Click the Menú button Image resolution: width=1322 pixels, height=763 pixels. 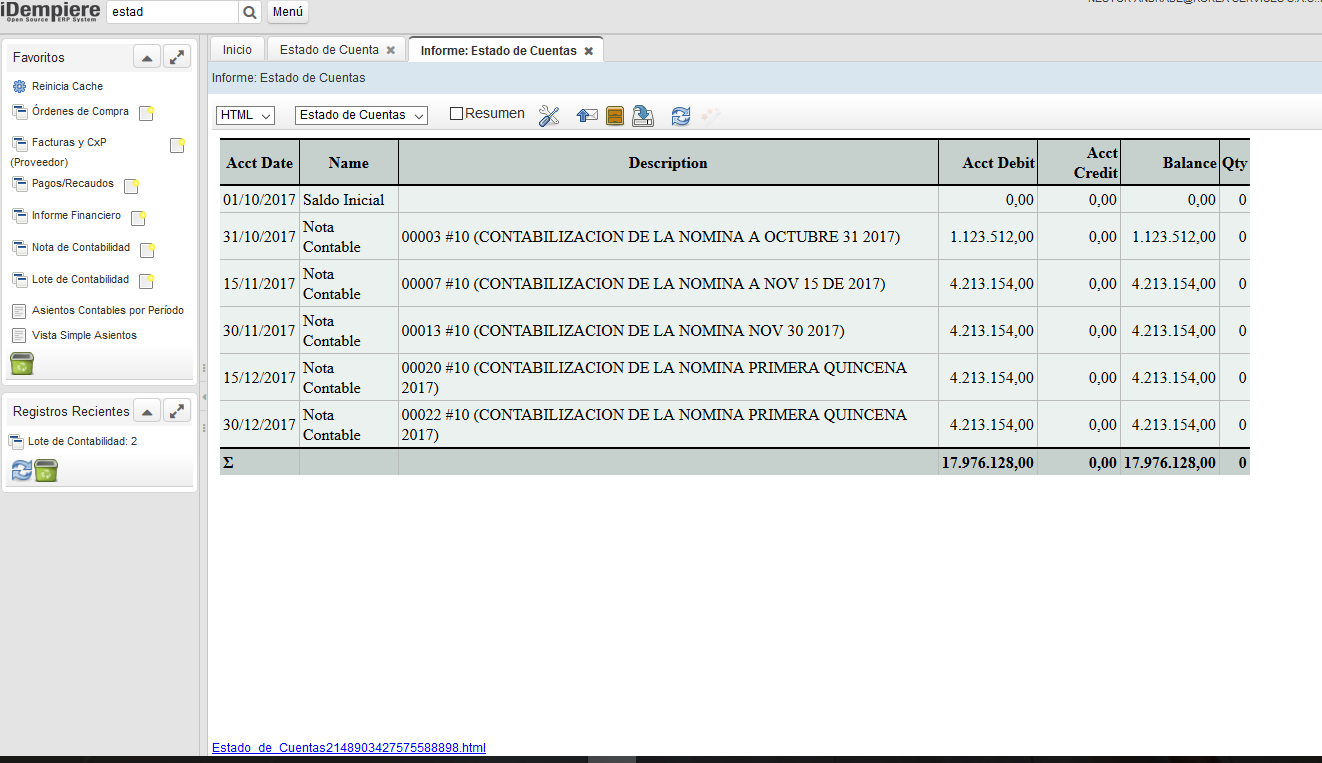pyautogui.click(x=288, y=13)
